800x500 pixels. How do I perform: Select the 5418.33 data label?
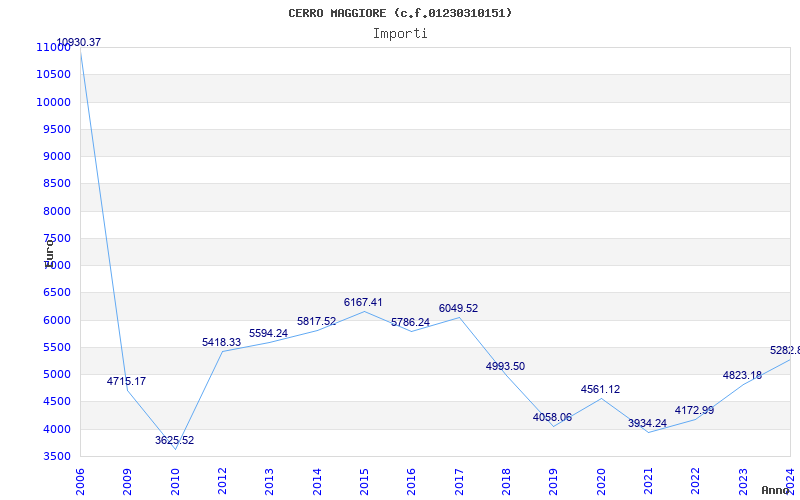[221, 342]
